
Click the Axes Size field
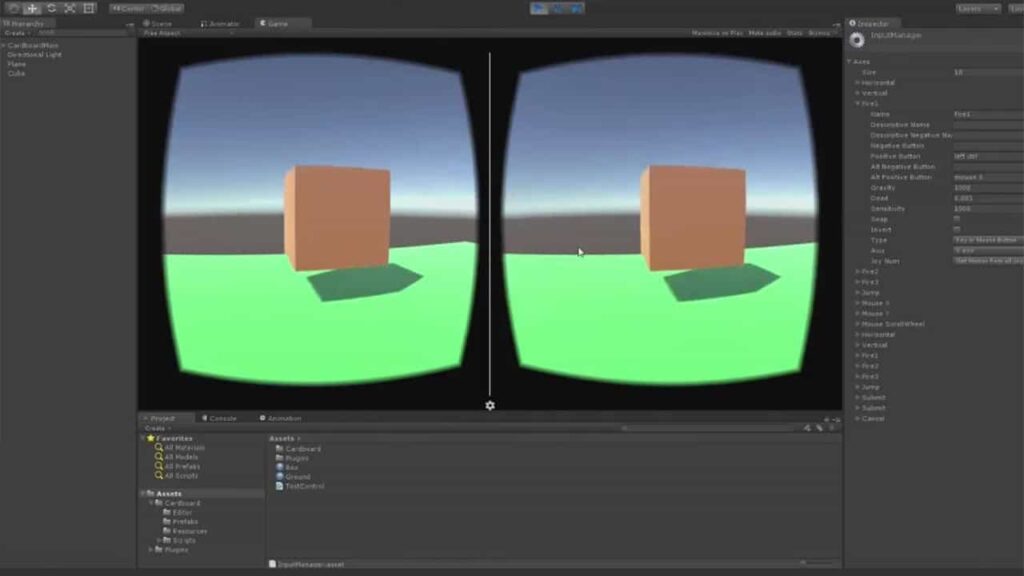click(988, 72)
